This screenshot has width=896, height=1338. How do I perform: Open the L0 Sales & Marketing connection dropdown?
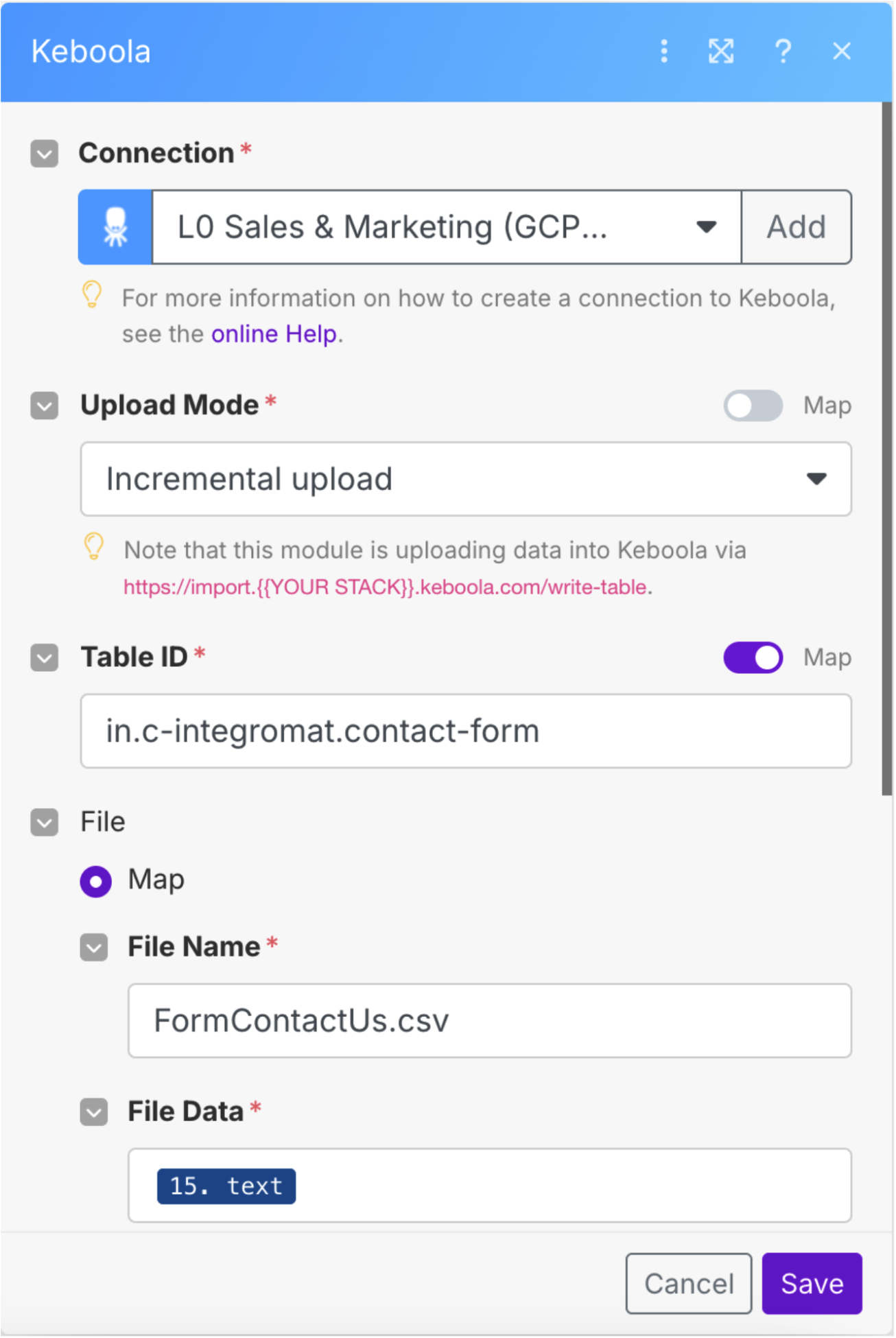447,227
